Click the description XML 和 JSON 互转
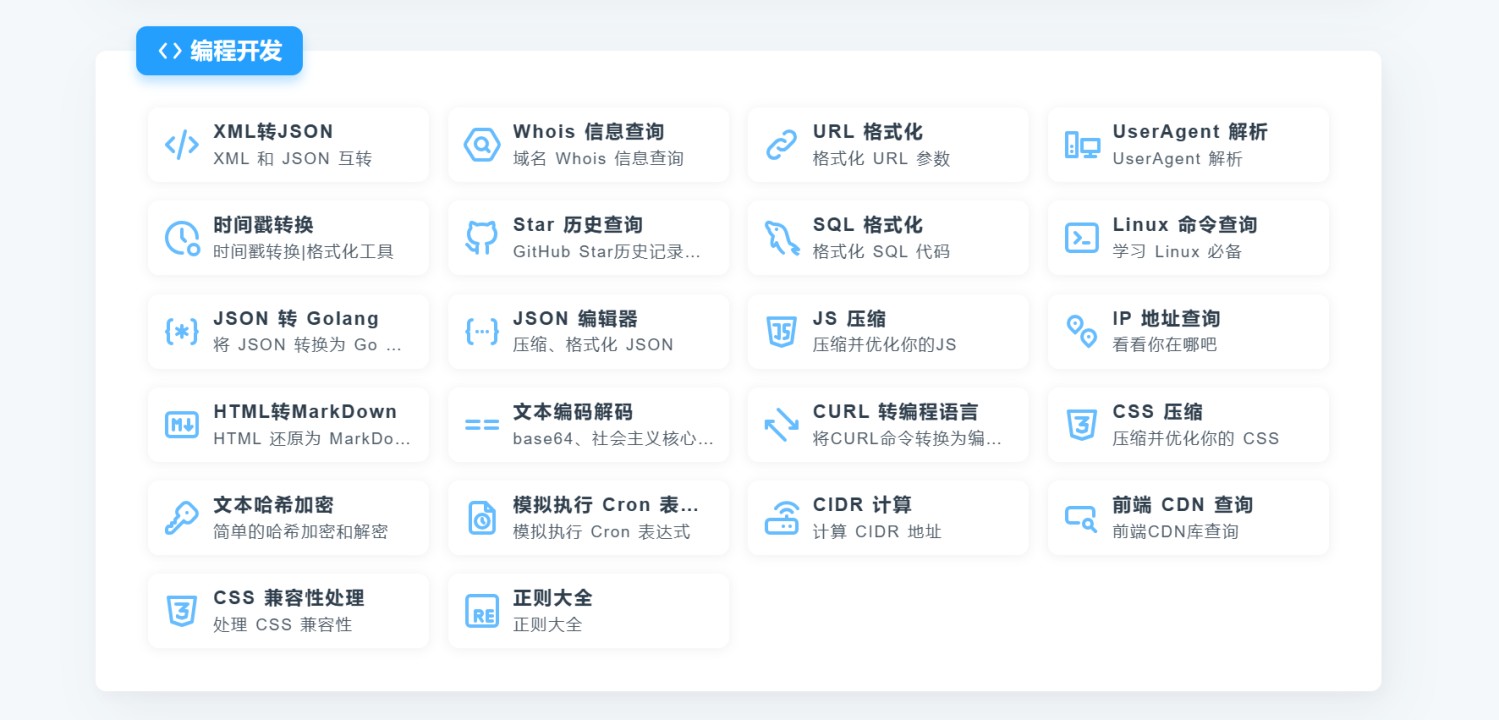This screenshot has height=720, width=1499. (x=292, y=159)
